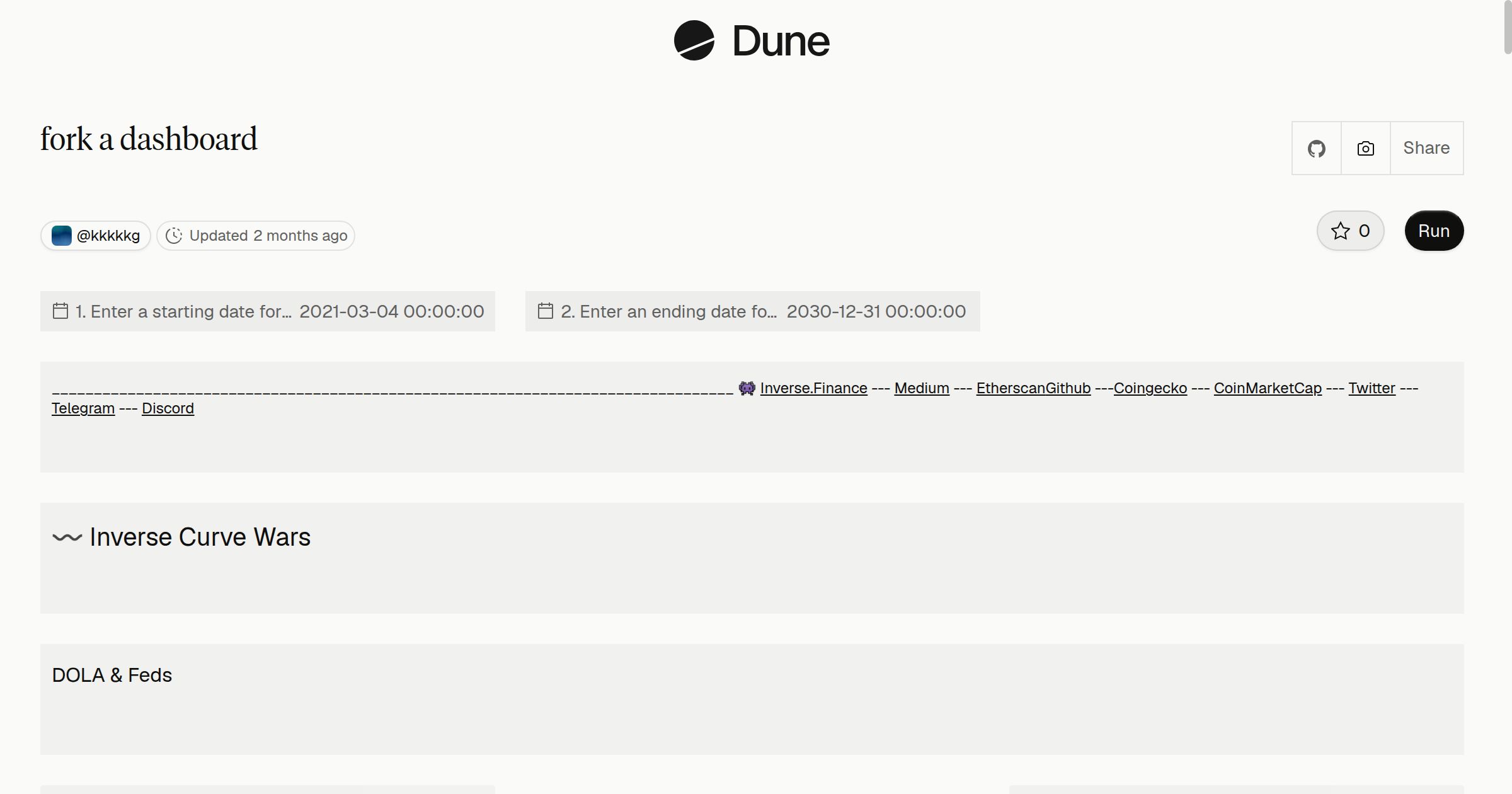Star this dashboard

(1350, 231)
